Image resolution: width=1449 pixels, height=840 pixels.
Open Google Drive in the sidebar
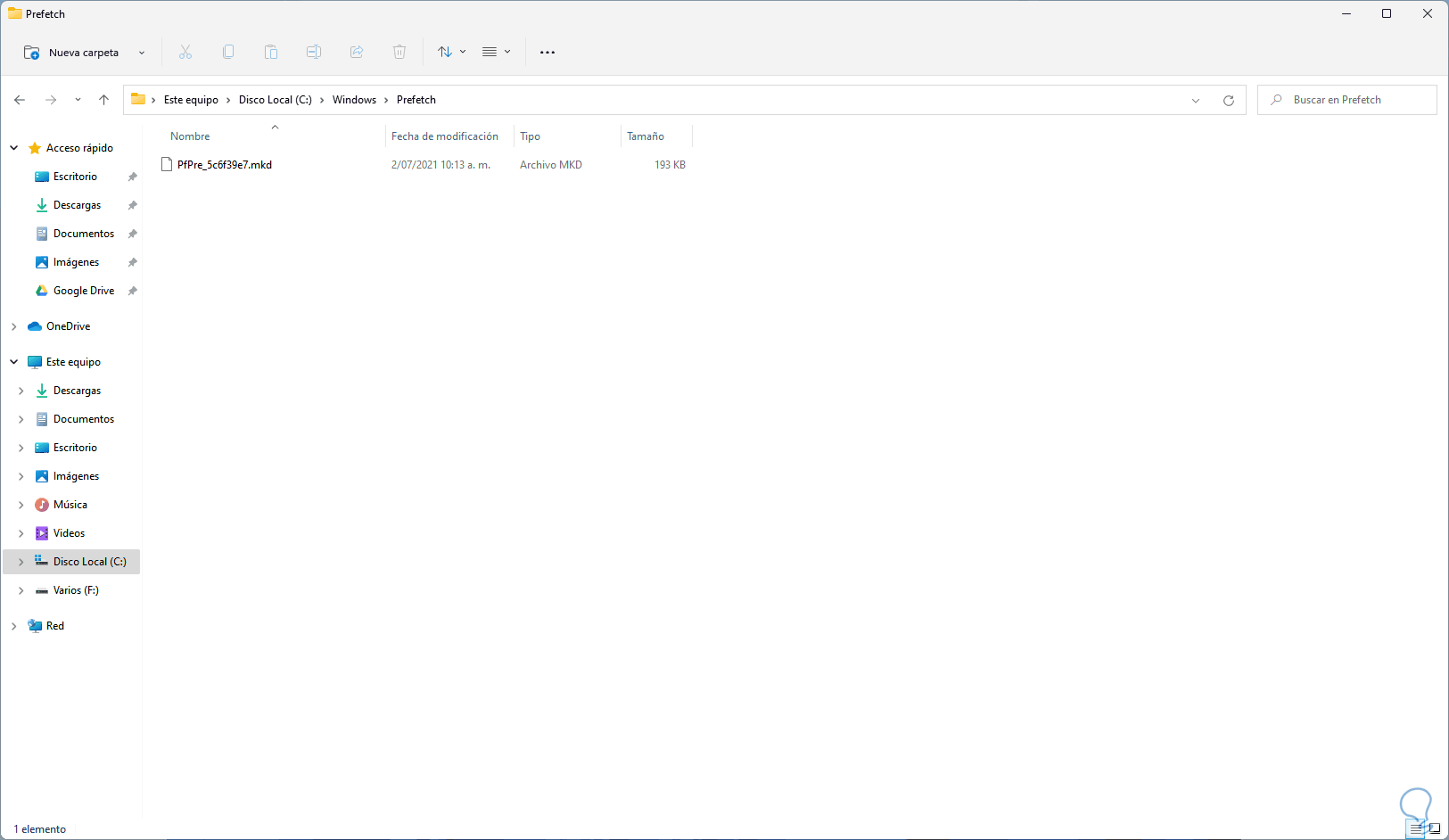(84, 291)
